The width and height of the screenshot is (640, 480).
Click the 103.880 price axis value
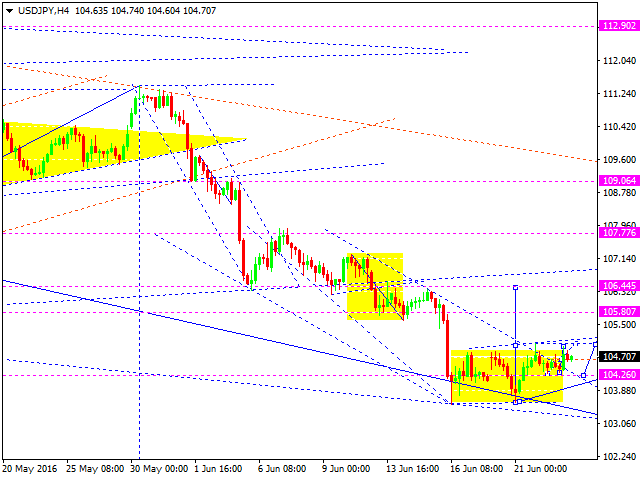point(619,391)
